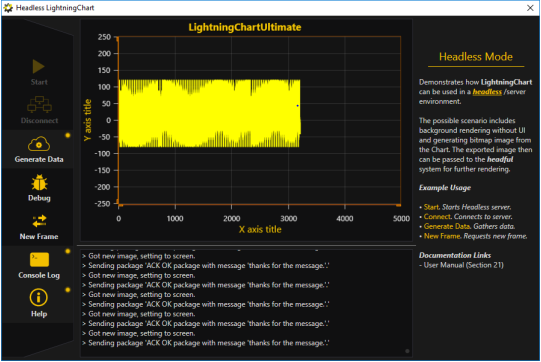Click the 3000 X axis tick label

pos(288,218)
